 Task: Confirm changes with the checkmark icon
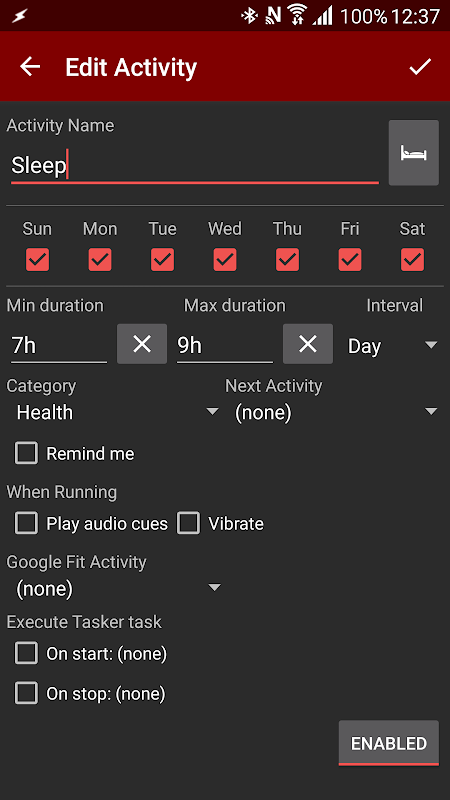click(420, 67)
